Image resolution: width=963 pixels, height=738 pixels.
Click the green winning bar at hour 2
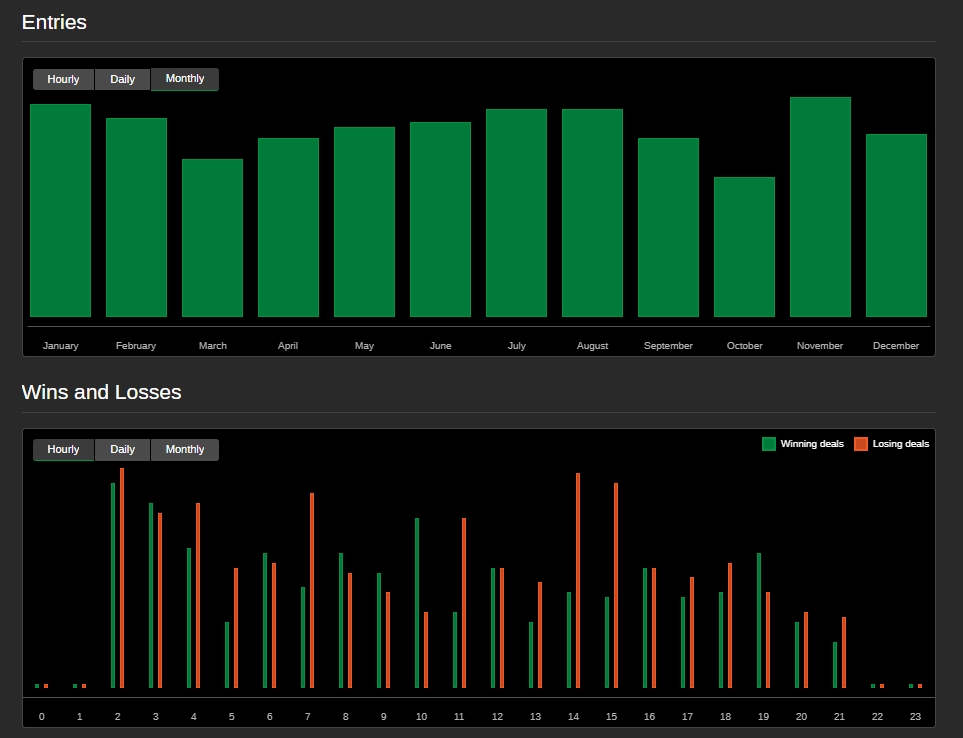pyautogui.click(x=113, y=585)
